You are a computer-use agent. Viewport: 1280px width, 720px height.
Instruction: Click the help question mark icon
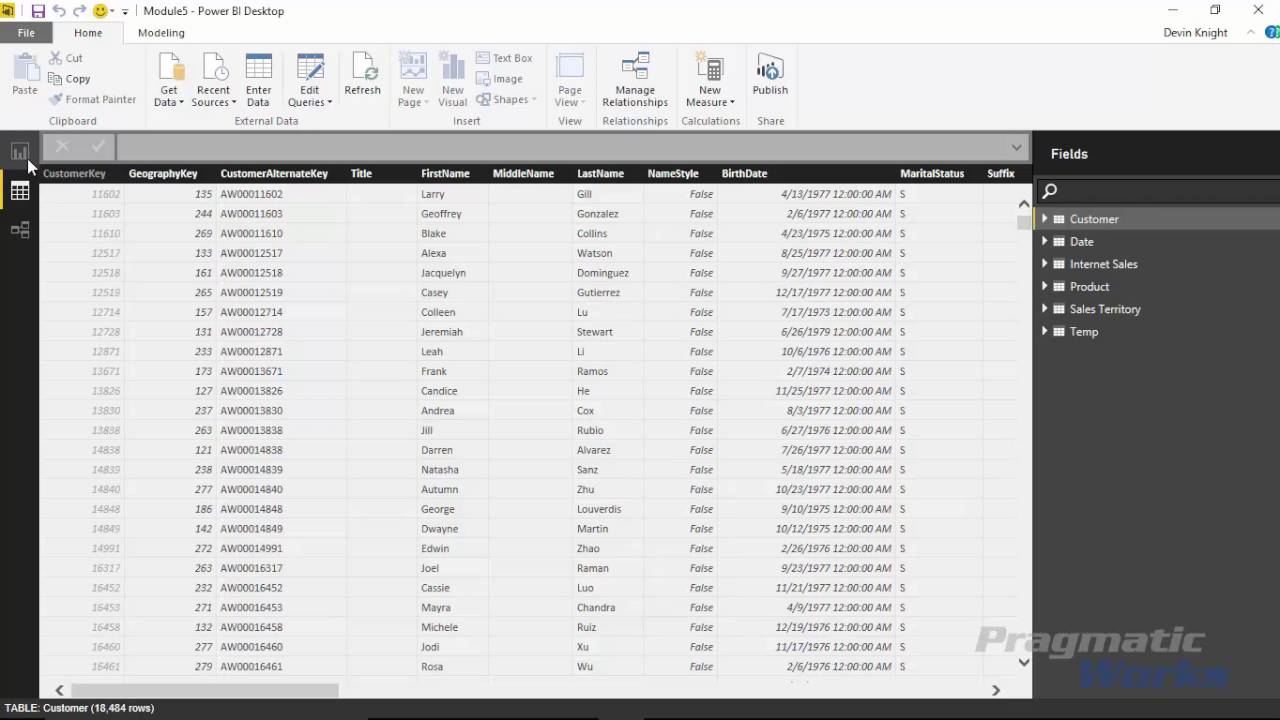(x=1273, y=32)
